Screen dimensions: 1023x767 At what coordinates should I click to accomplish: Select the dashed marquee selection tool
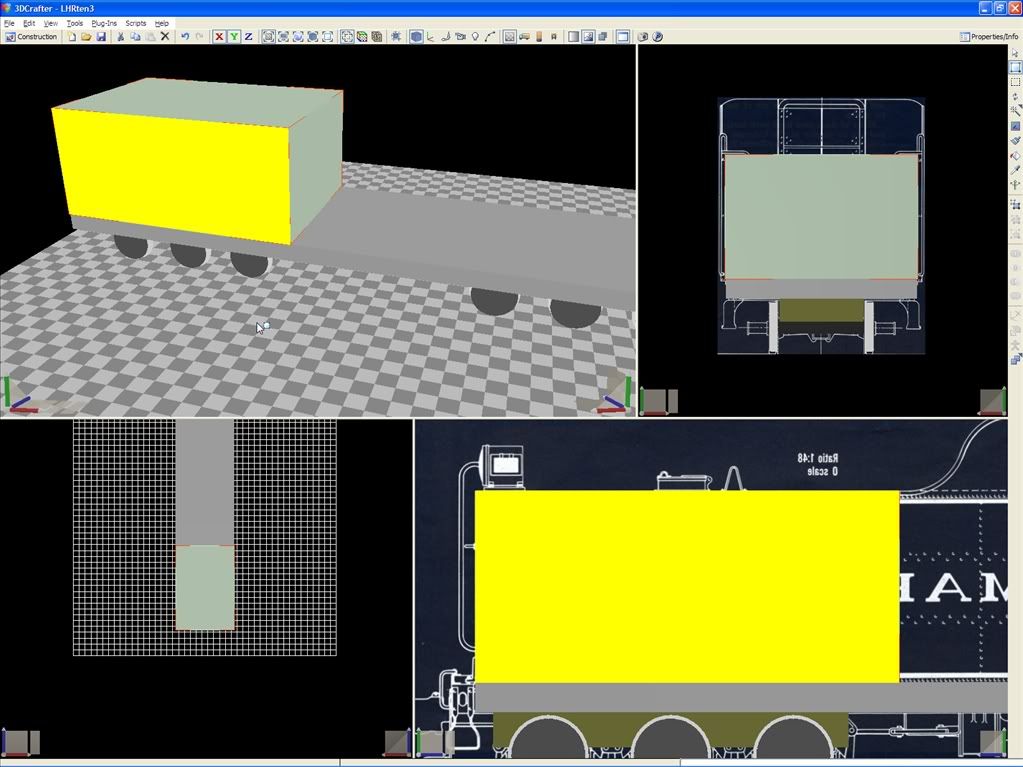click(1015, 82)
